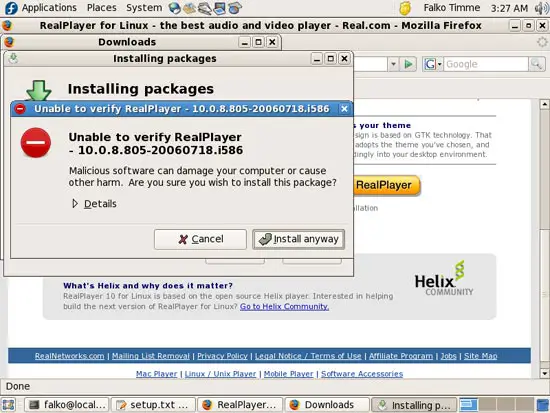Click the Firefox main window title icon
550x413 pixels.
[x=7, y=26]
